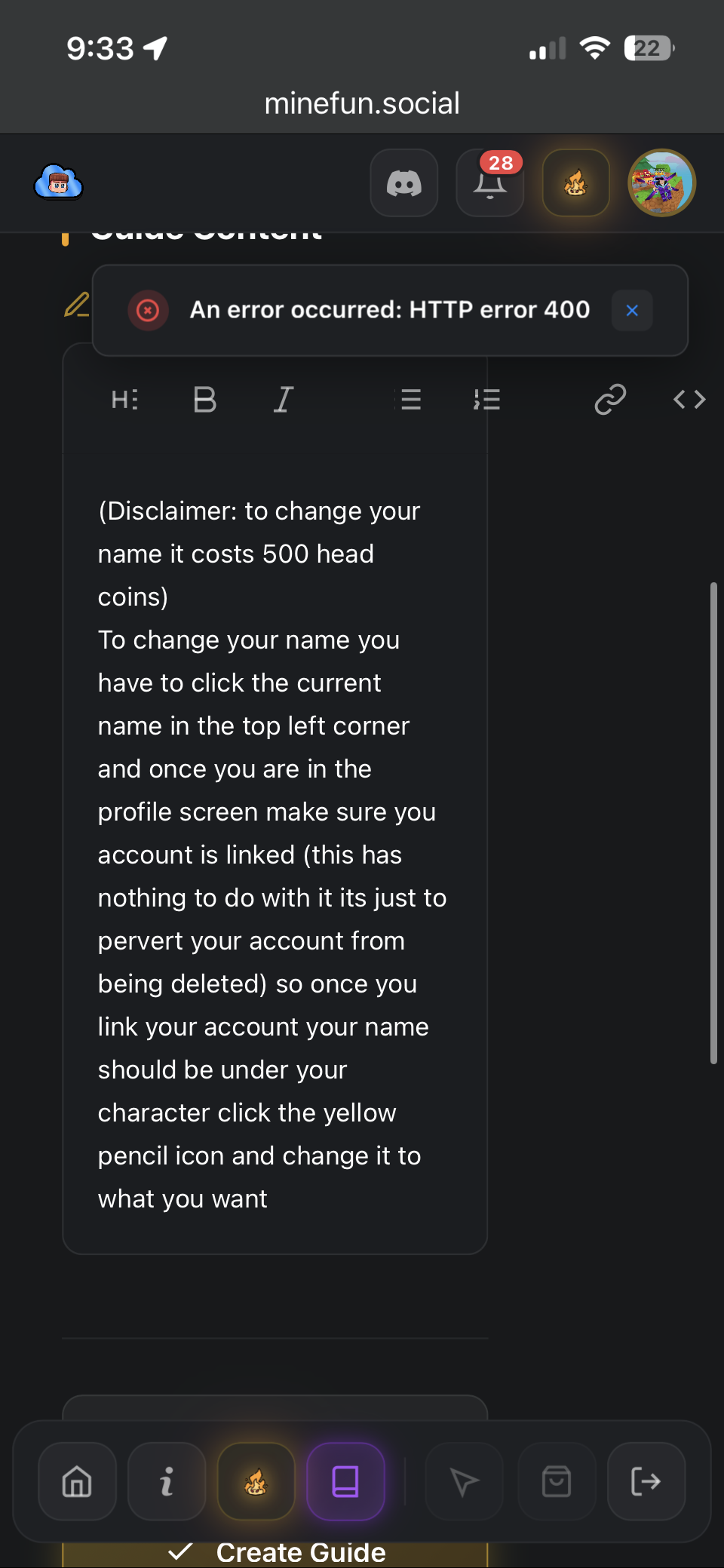Viewport: 724px width, 1568px height.
Task: Open the info tab in bottom navigation
Action: pos(167,1481)
